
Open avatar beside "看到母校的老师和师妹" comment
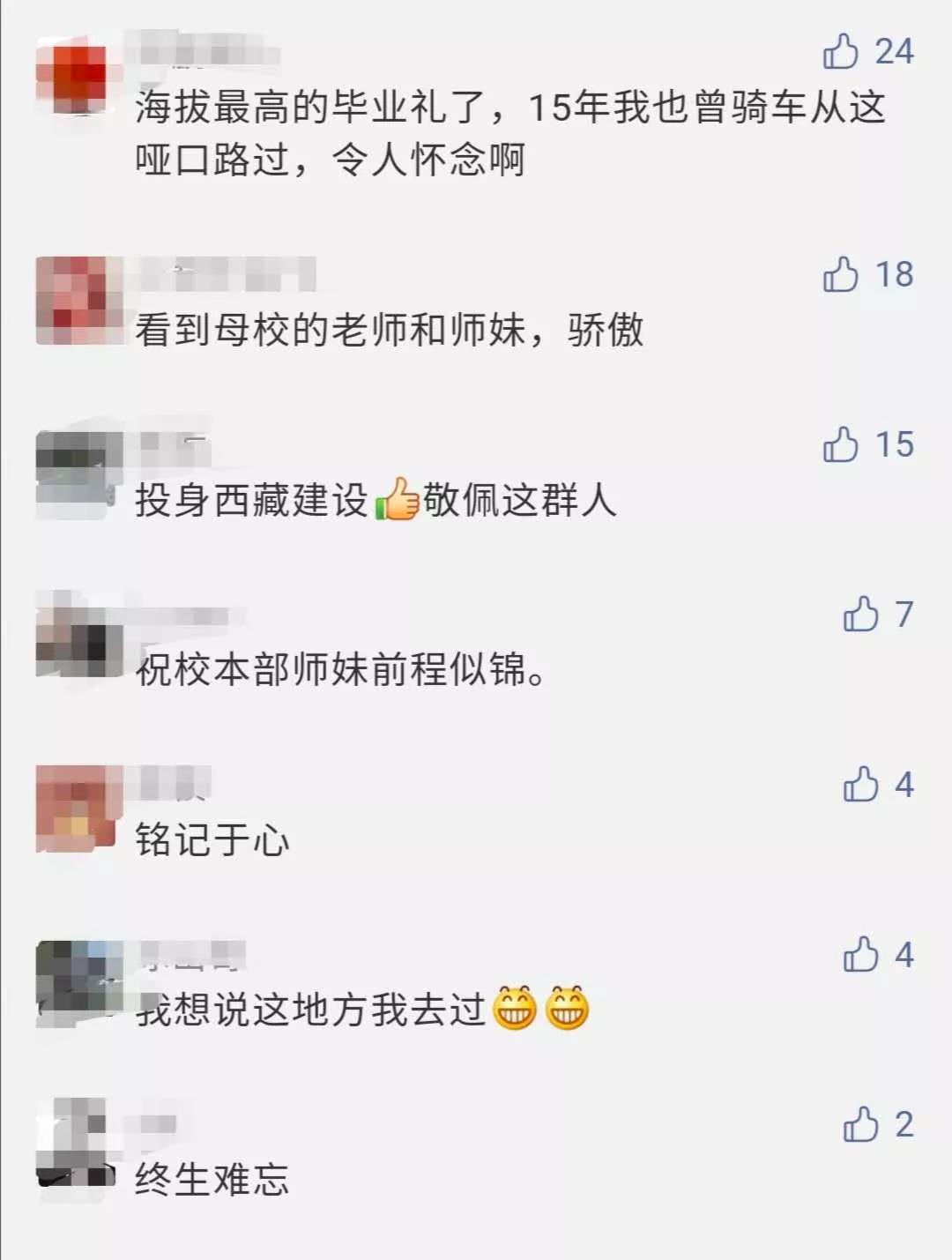(x=78, y=300)
